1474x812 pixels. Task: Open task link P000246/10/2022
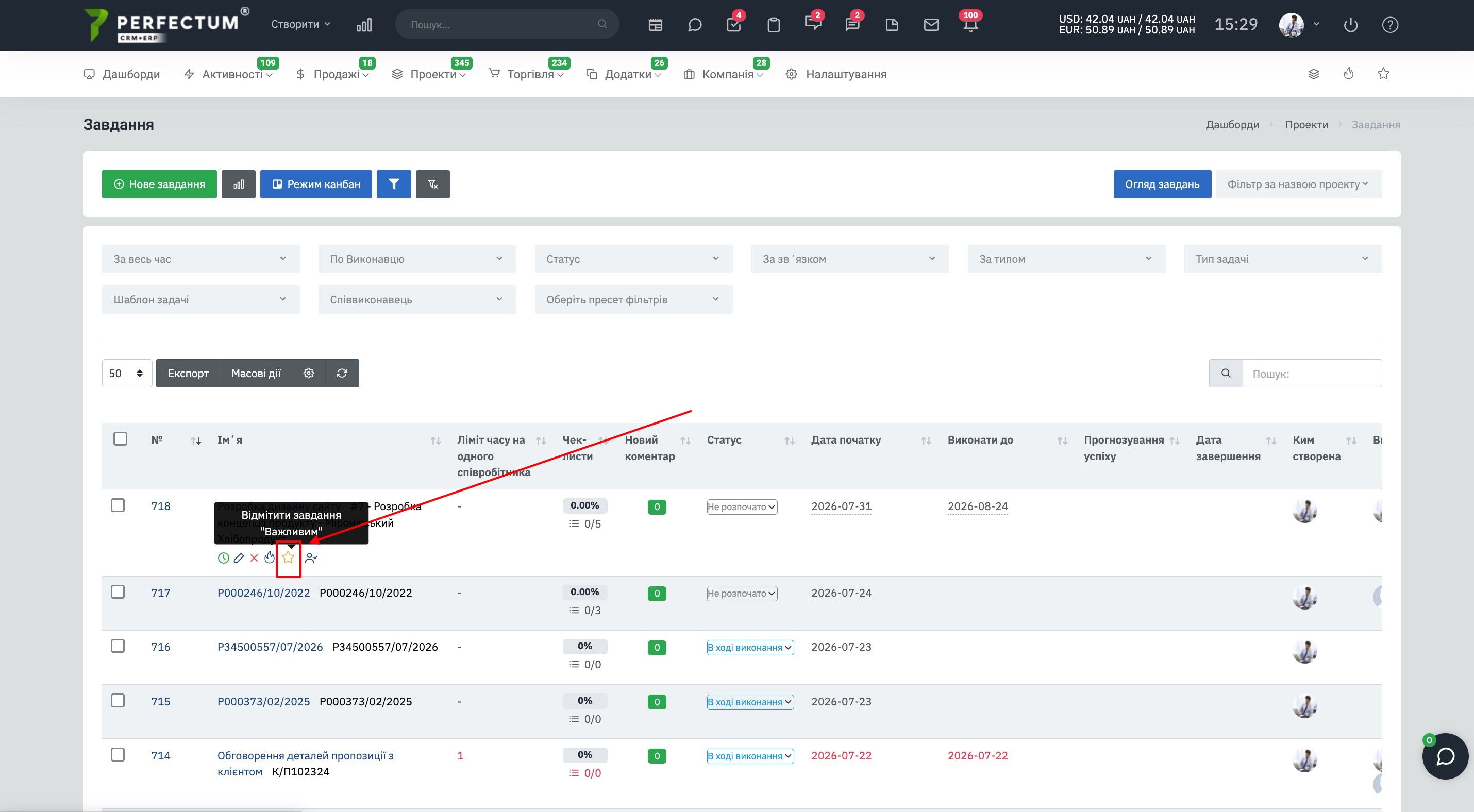tap(263, 593)
